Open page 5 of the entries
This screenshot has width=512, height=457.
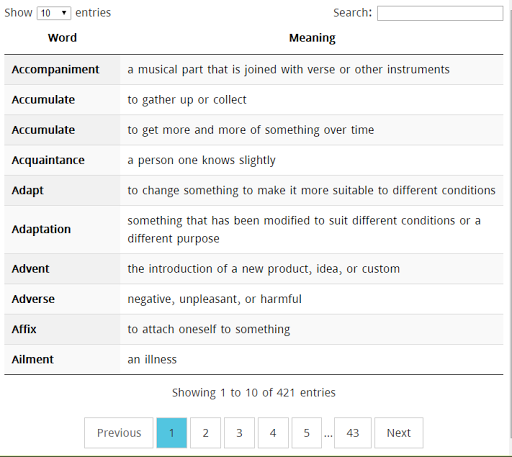(x=307, y=433)
